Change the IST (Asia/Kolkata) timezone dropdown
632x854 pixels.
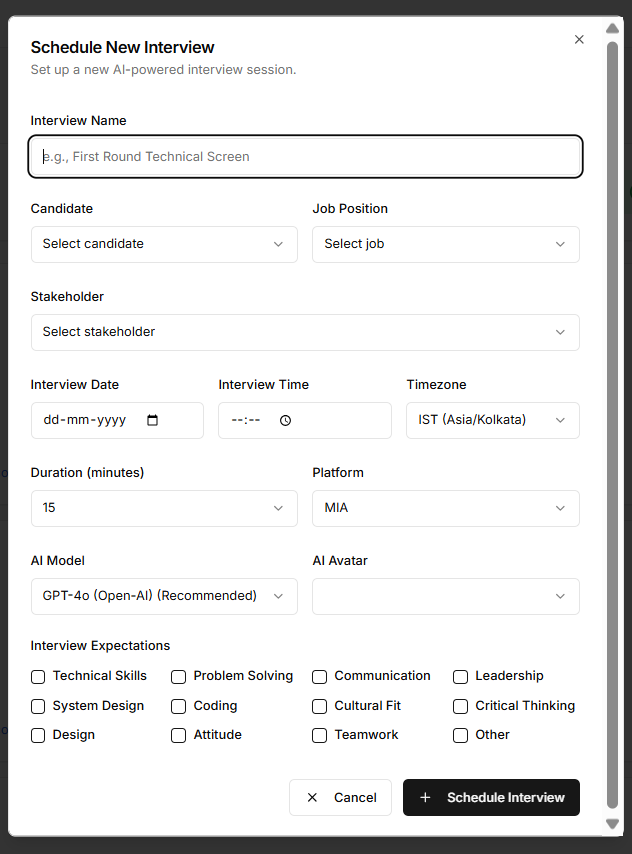[x=492, y=420]
